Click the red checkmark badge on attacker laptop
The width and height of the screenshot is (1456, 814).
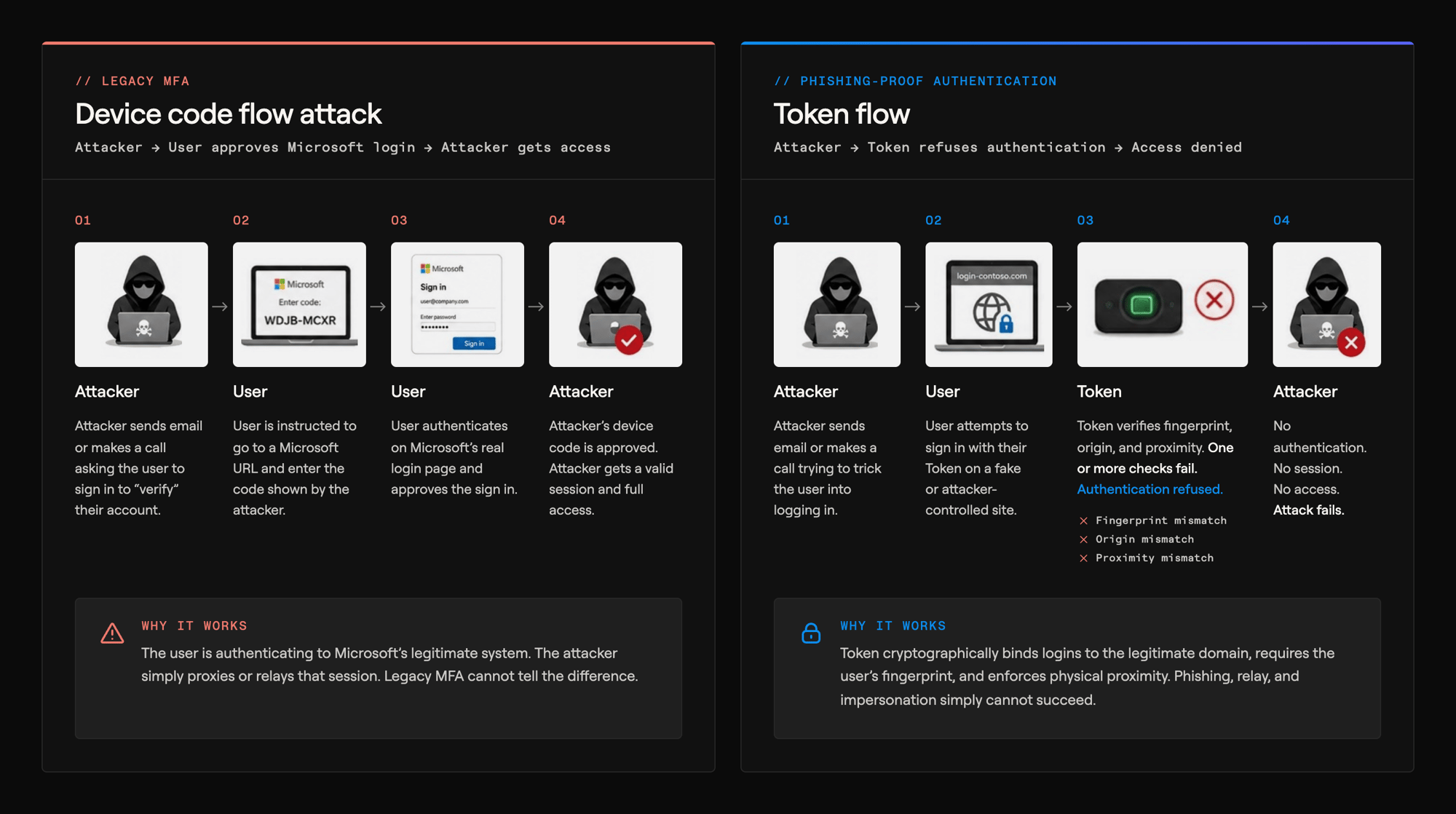click(x=629, y=340)
